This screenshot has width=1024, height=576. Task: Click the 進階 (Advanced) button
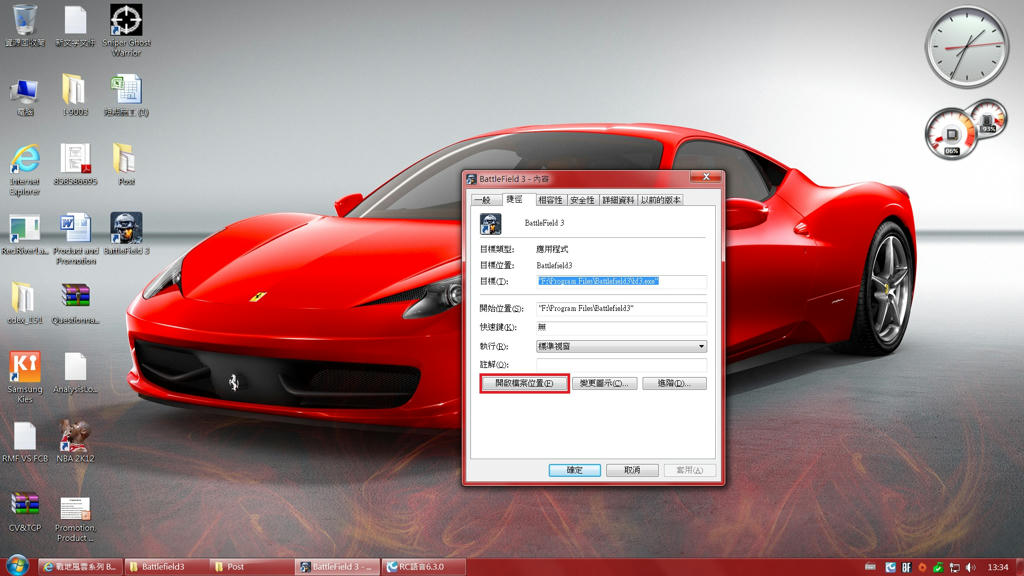coord(674,383)
